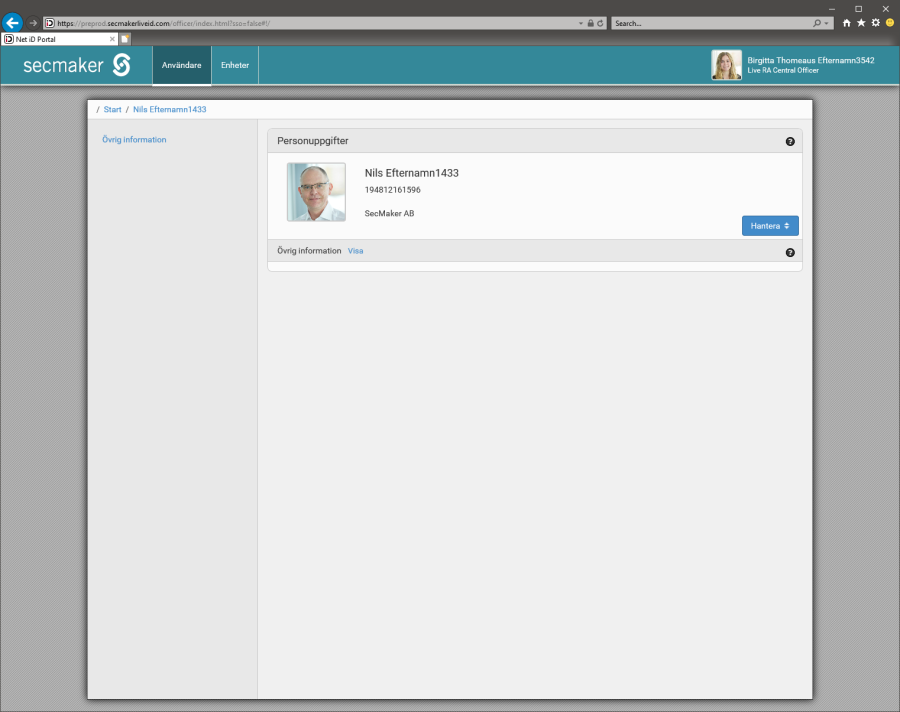900x712 pixels.
Task: Open the Användare menu tab
Action: click(181, 65)
